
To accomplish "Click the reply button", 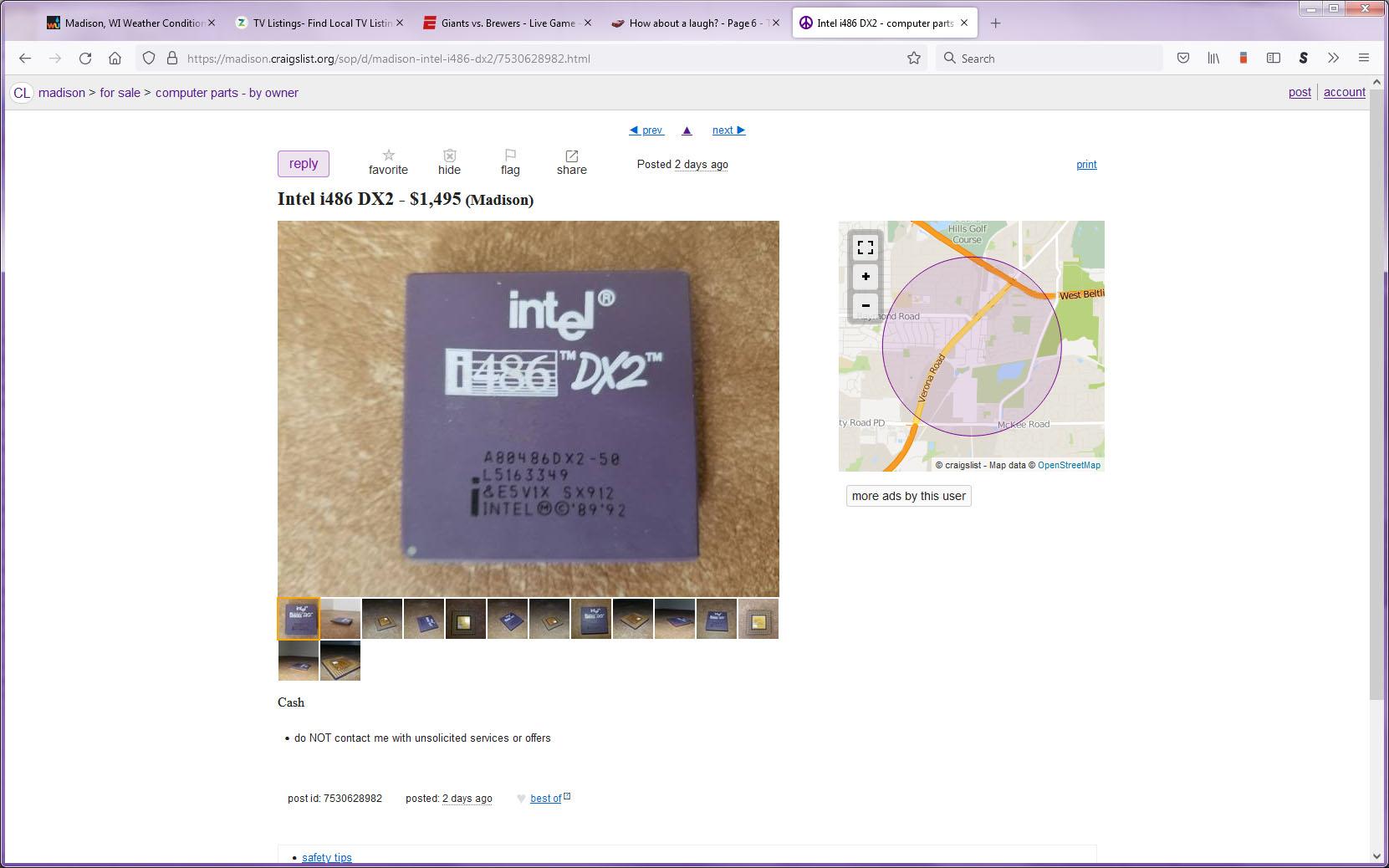I will (304, 164).
